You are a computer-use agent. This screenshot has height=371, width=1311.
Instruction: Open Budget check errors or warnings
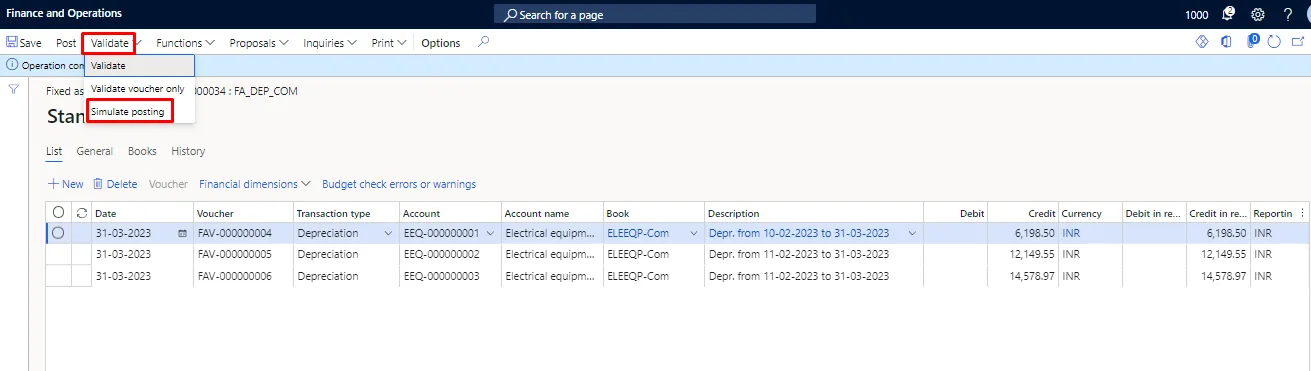pos(399,184)
